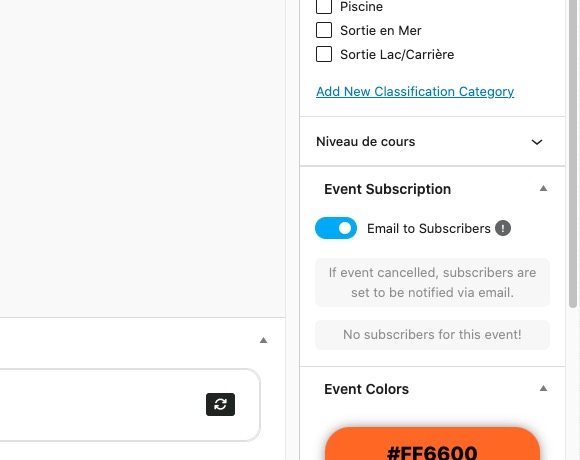Toggle off the Email to Subscribers switch
The width and height of the screenshot is (580, 460).
[x=336, y=228]
